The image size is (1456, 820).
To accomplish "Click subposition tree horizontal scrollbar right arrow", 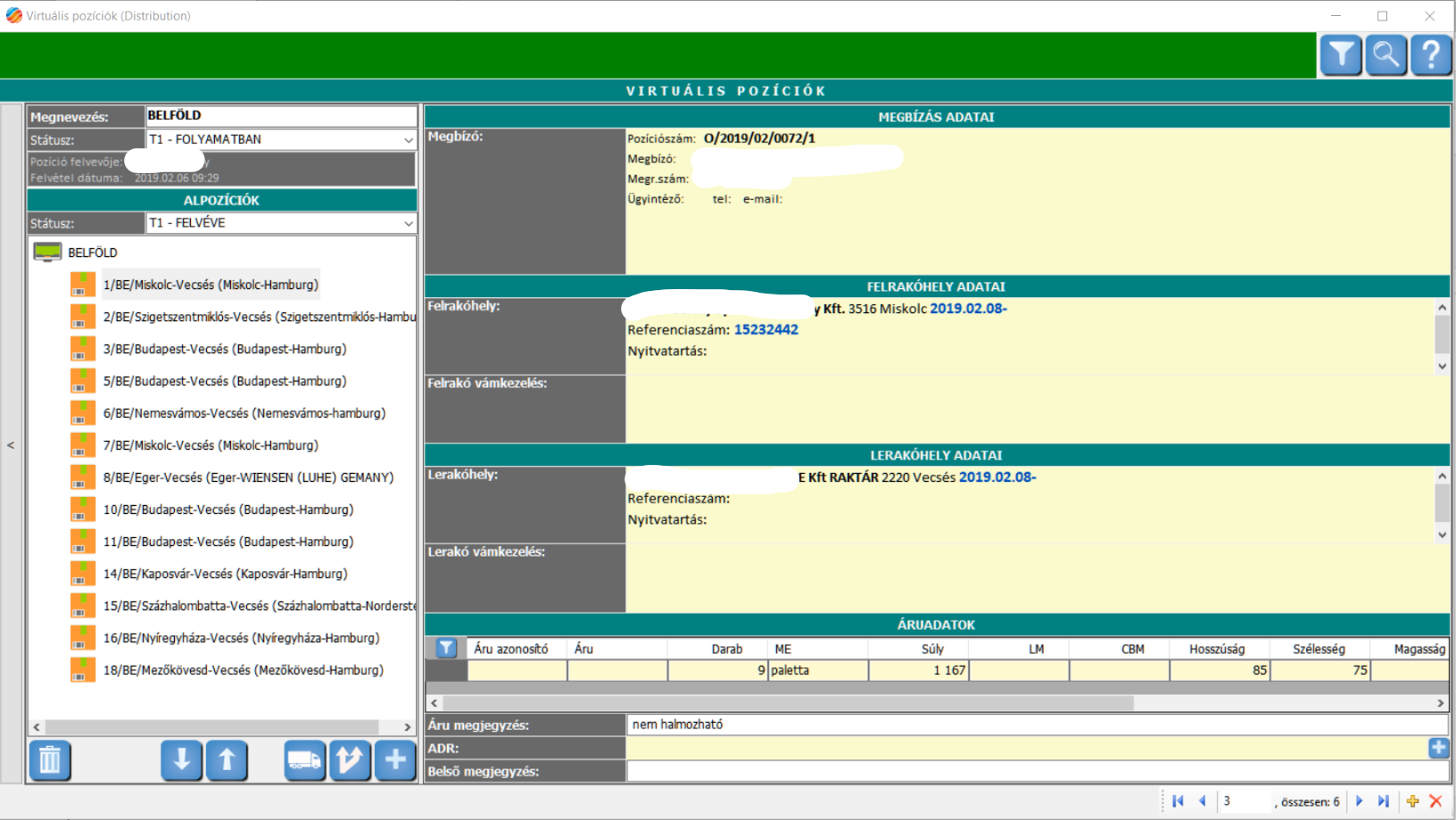I will [408, 727].
